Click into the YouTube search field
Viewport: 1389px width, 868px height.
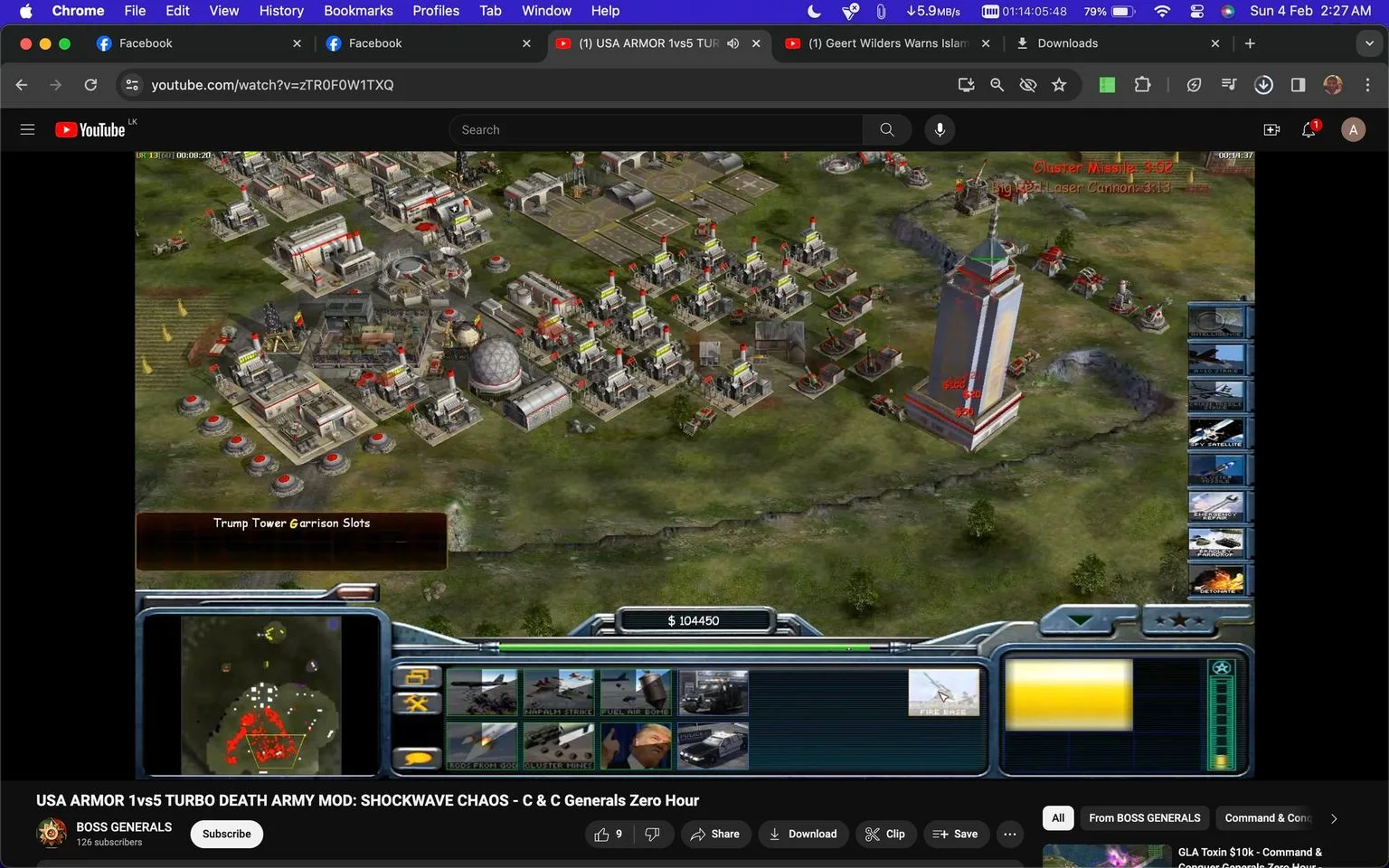[657, 130]
